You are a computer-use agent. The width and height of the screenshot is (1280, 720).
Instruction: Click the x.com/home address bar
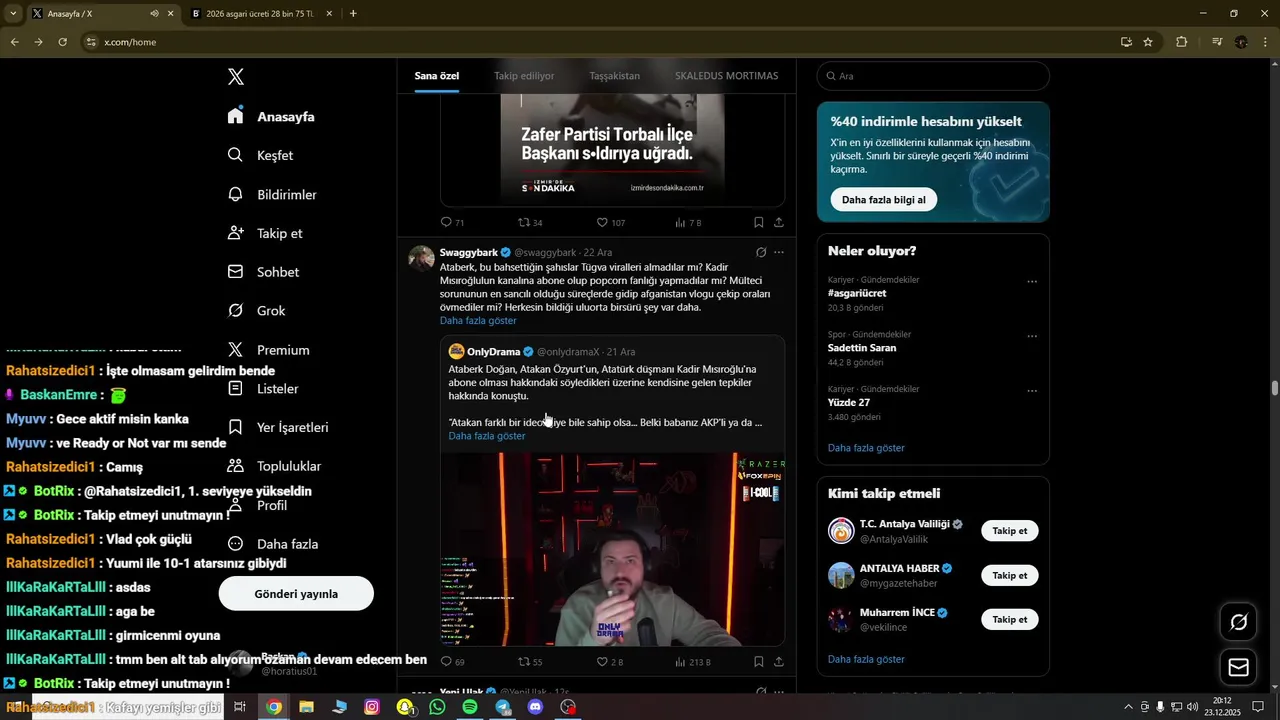pyautogui.click(x=600, y=42)
